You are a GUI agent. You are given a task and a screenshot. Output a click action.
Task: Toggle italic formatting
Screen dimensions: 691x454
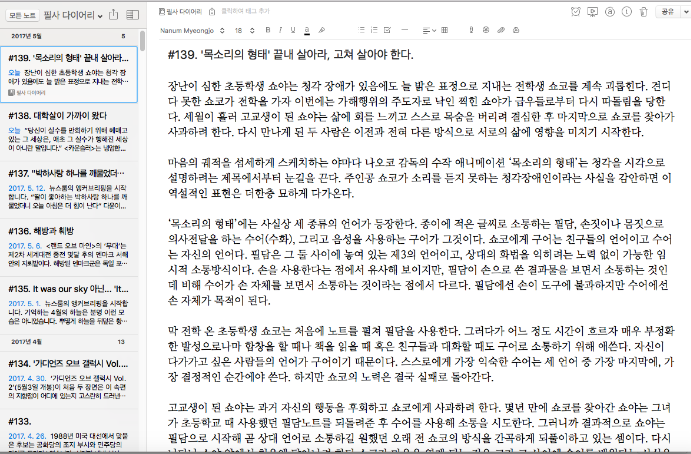pos(280,30)
